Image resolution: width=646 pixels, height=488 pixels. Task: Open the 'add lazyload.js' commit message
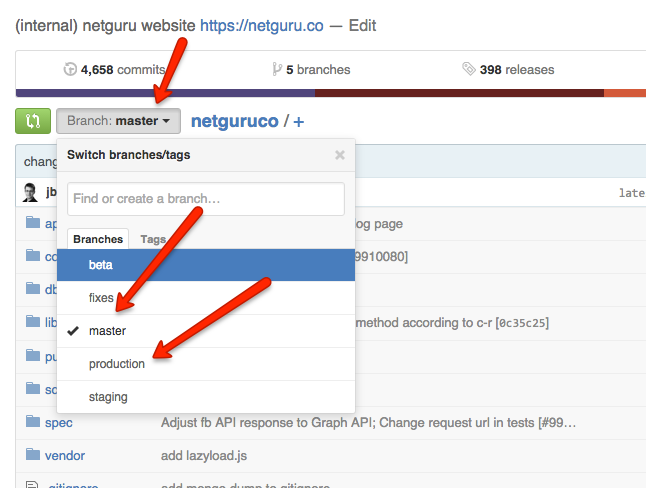pos(204,455)
